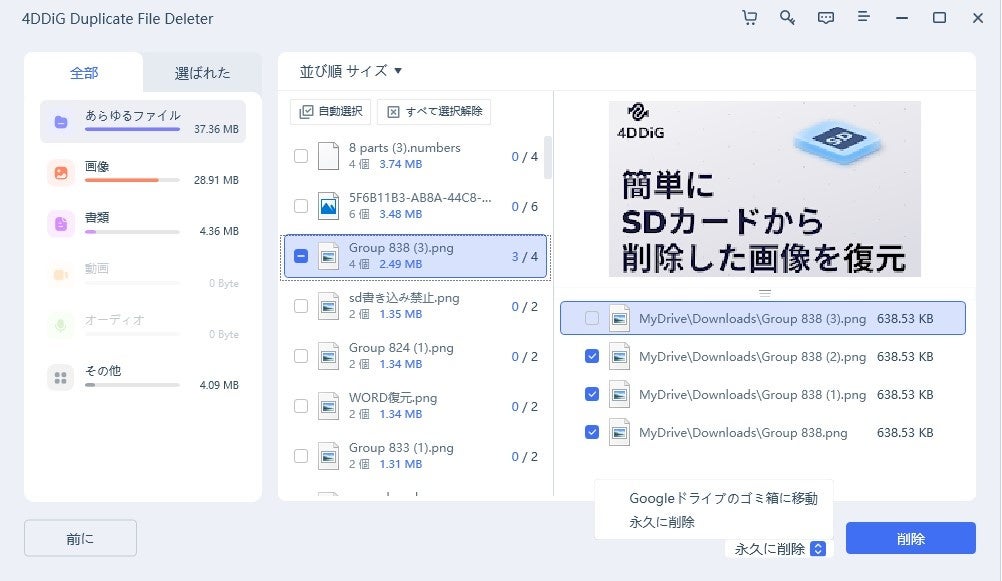Screen dimensions: 1002x581
Task: Open the 永久に削除 delete mode selector
Action: tap(780, 549)
